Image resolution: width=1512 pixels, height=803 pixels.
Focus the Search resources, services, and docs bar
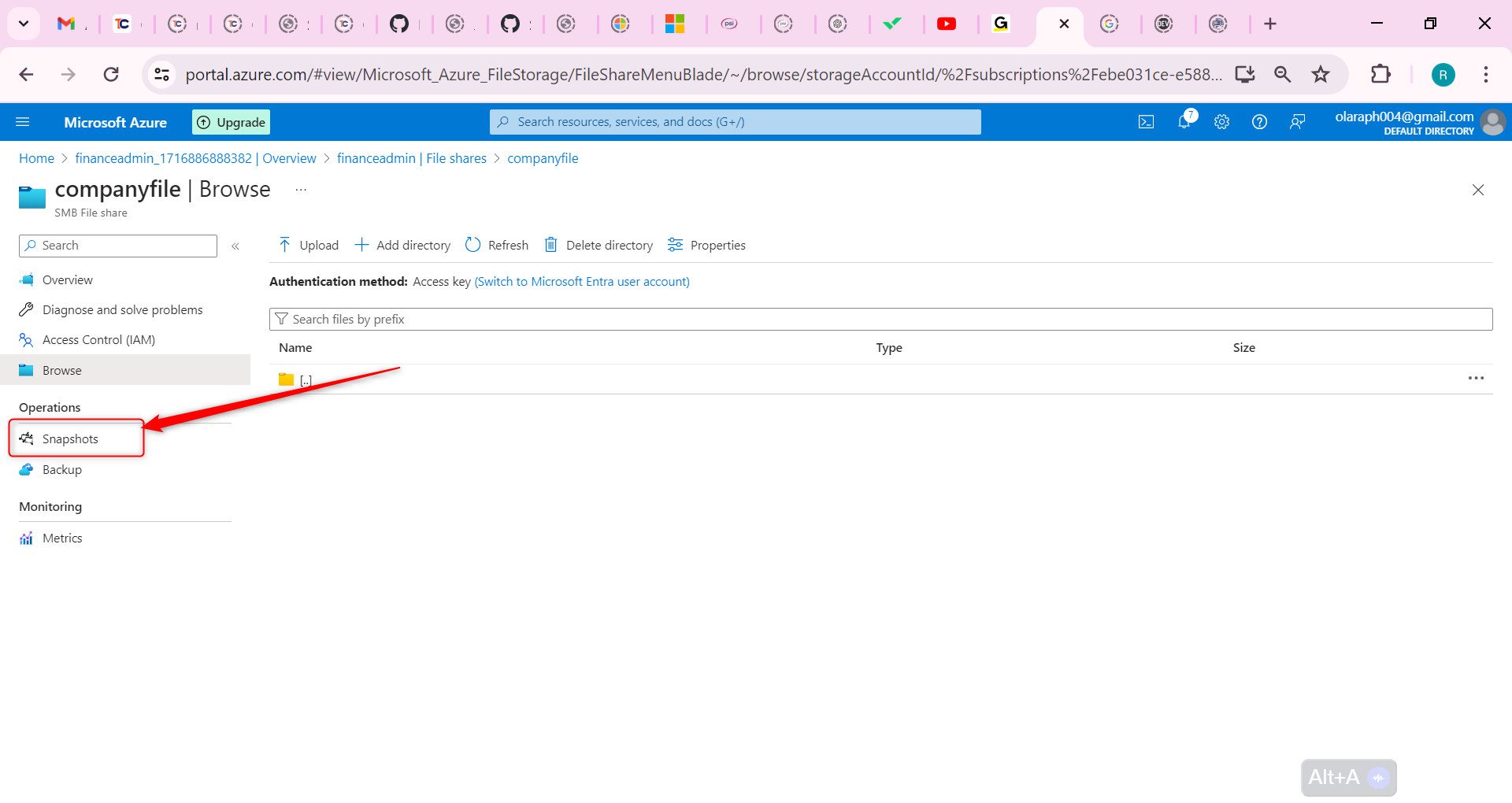click(735, 122)
